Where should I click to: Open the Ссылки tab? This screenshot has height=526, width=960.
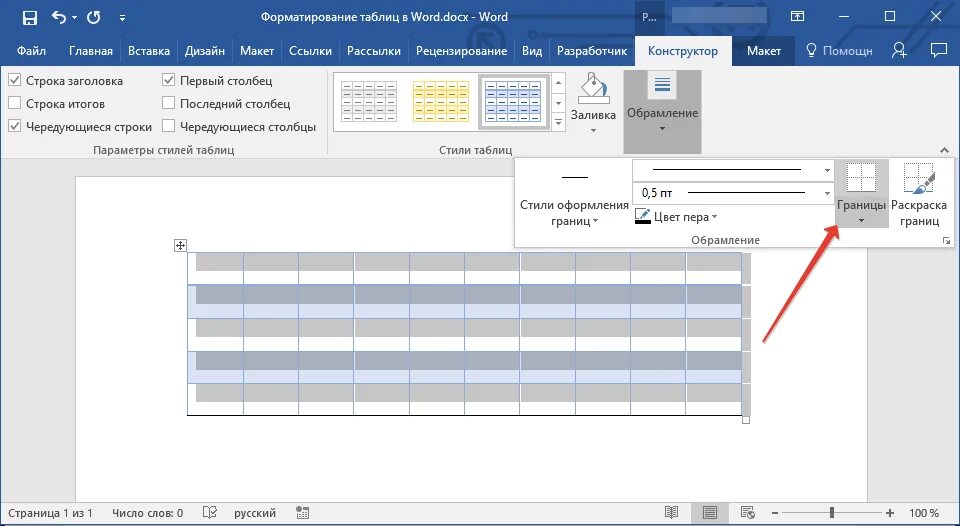pos(310,51)
